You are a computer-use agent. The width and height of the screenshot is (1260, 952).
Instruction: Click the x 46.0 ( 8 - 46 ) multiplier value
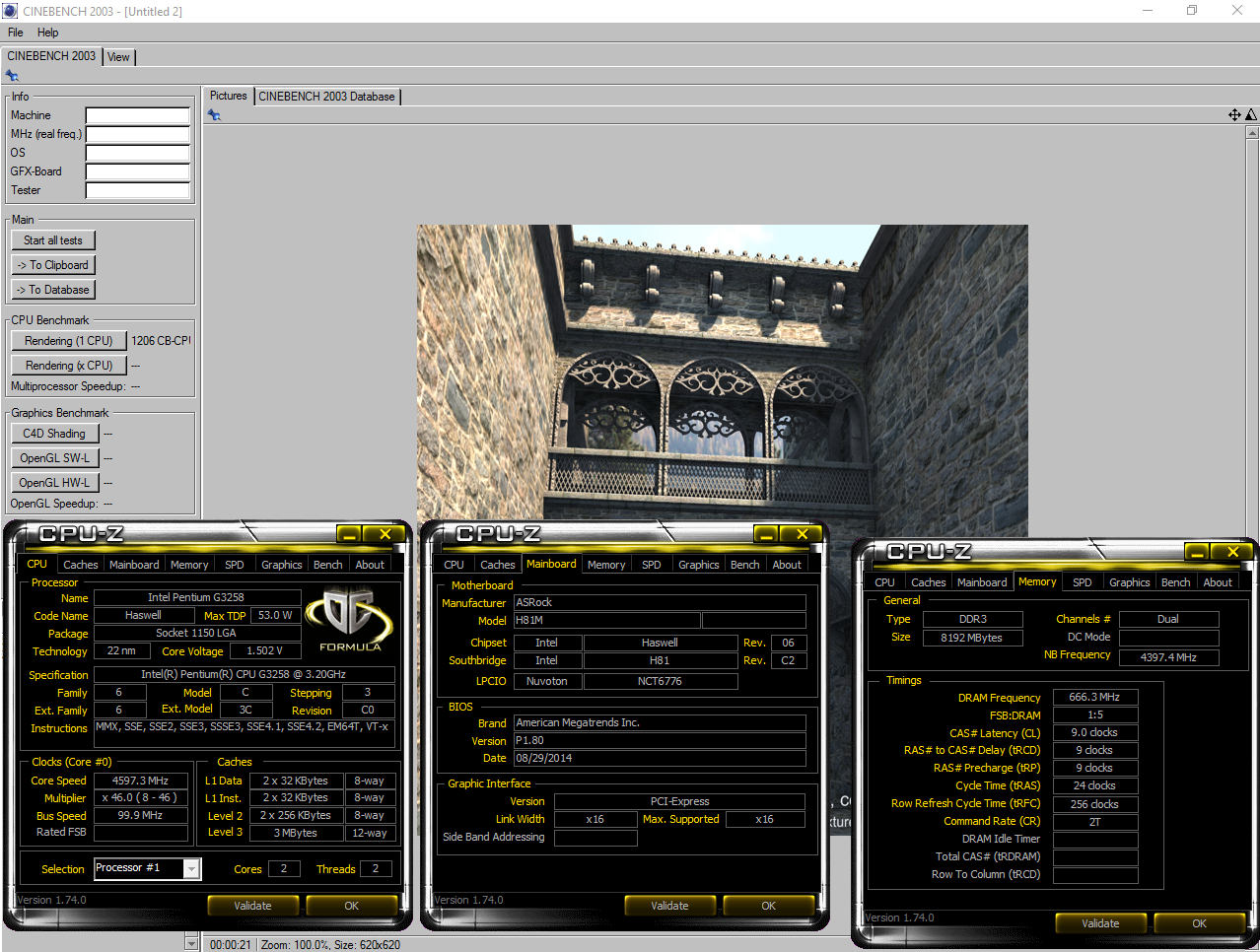140,798
